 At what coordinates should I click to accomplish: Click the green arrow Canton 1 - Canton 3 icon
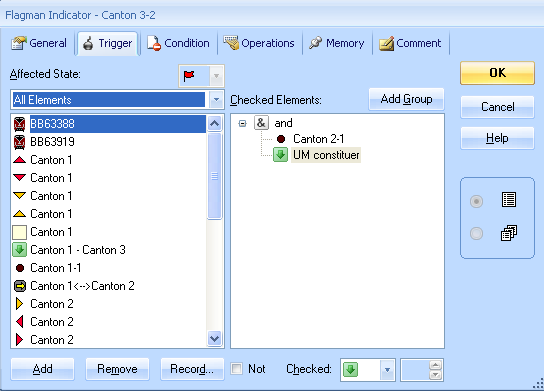click(x=19, y=250)
